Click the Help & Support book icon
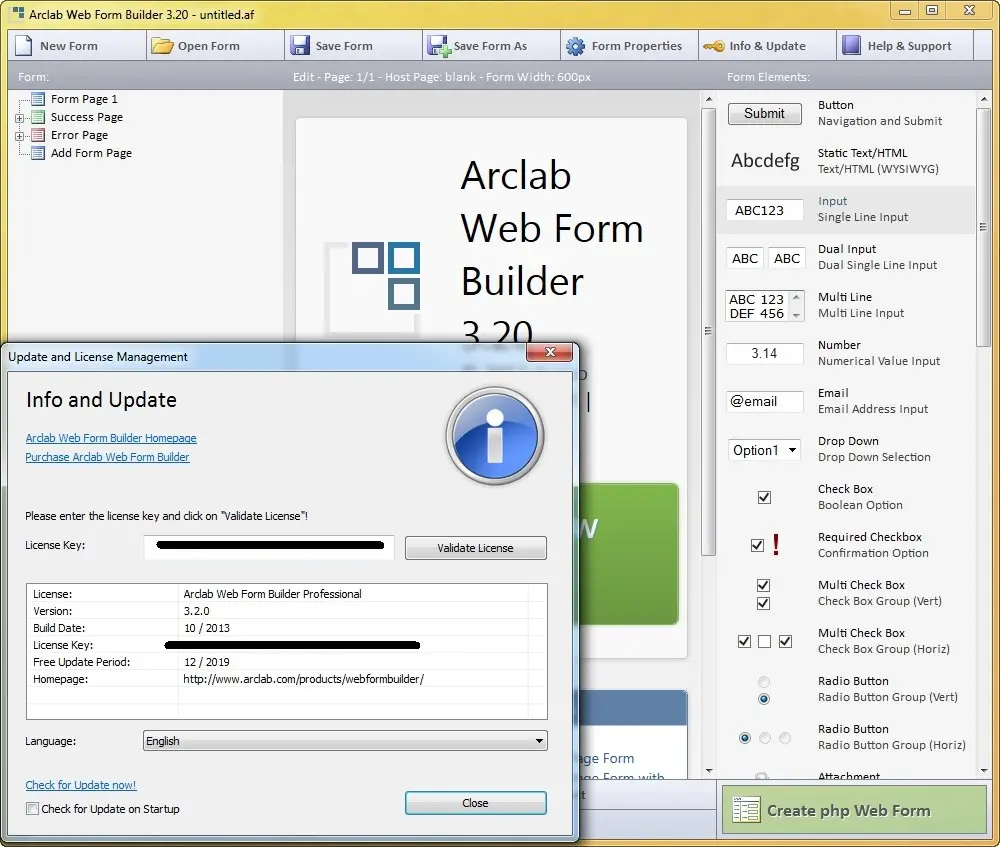Viewport: 1000px width, 847px height. (x=851, y=45)
